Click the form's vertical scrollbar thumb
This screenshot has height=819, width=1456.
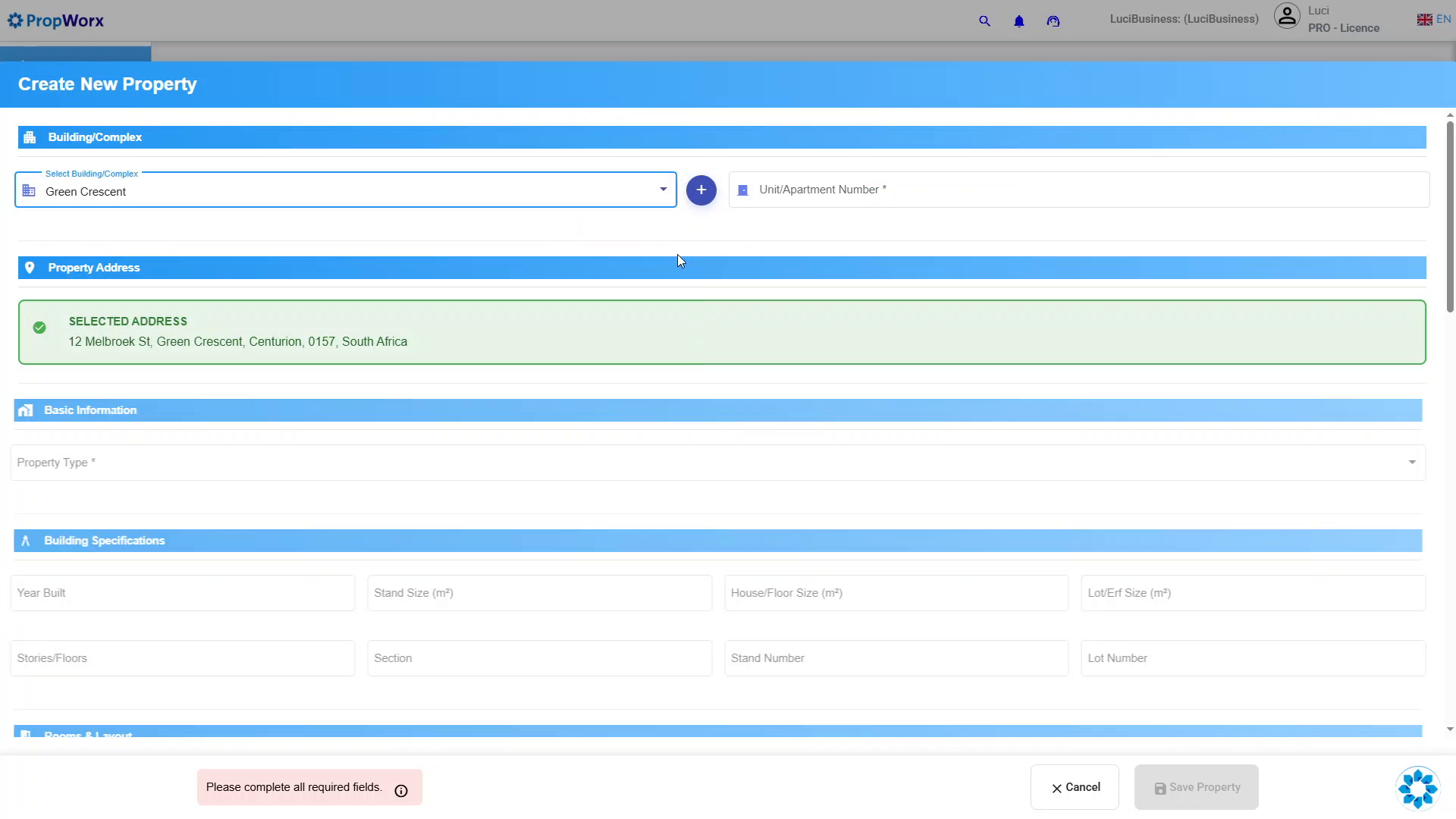(1450, 216)
